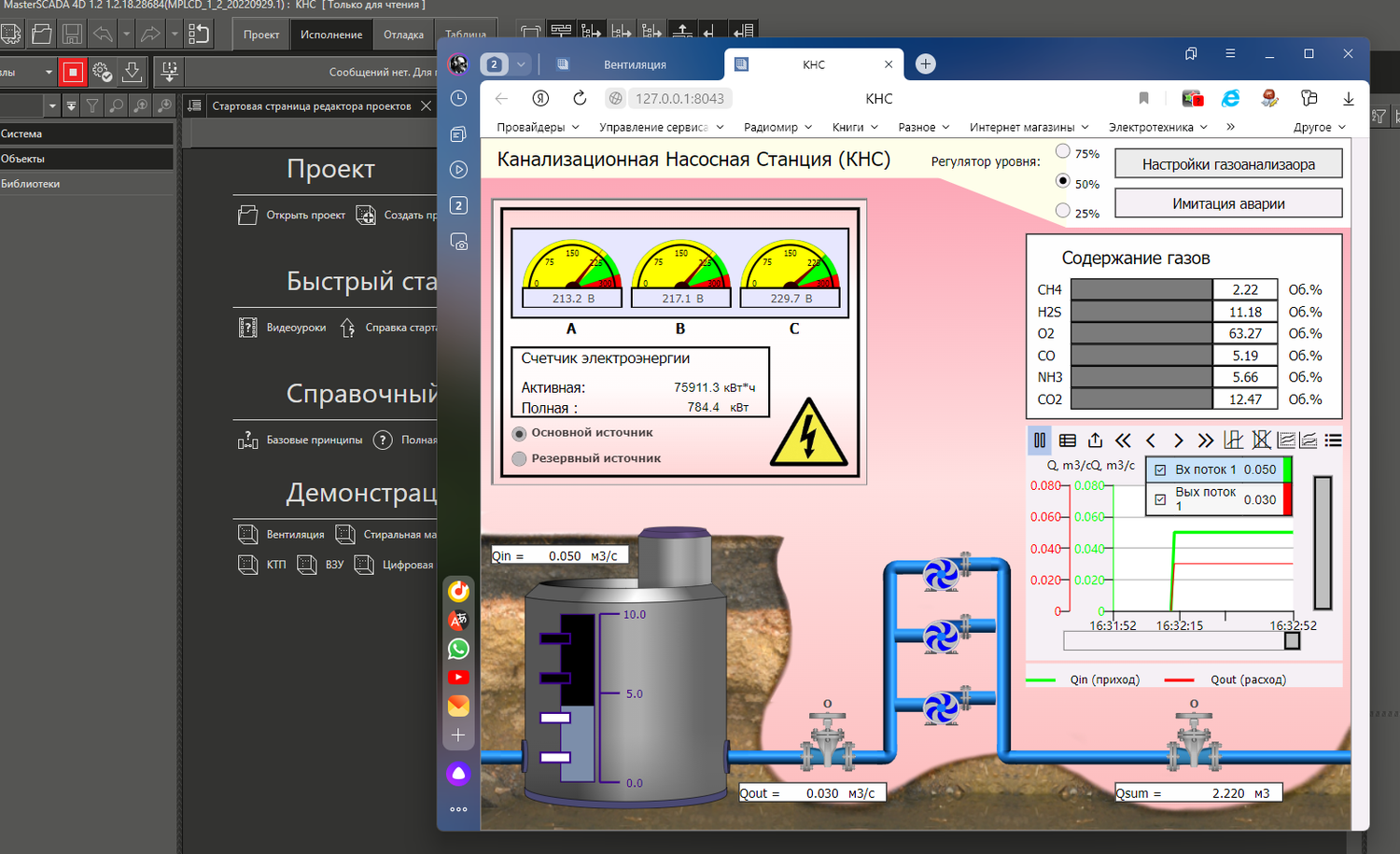
Task: Open the Другое bookmarks dropdown
Action: (1320, 127)
